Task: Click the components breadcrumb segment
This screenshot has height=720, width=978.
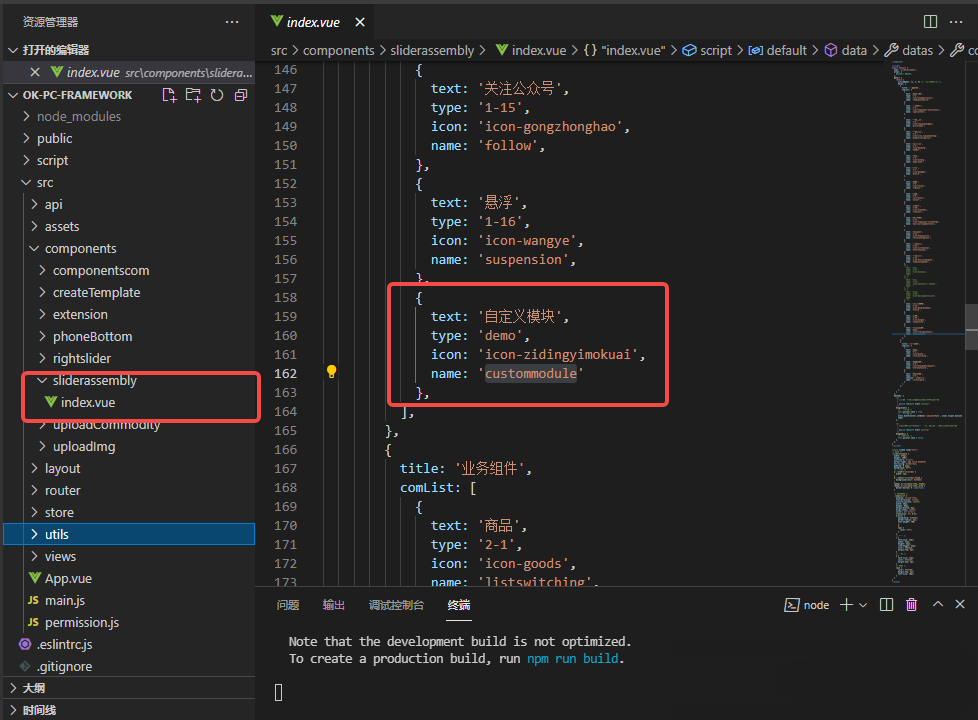Action: pos(338,50)
